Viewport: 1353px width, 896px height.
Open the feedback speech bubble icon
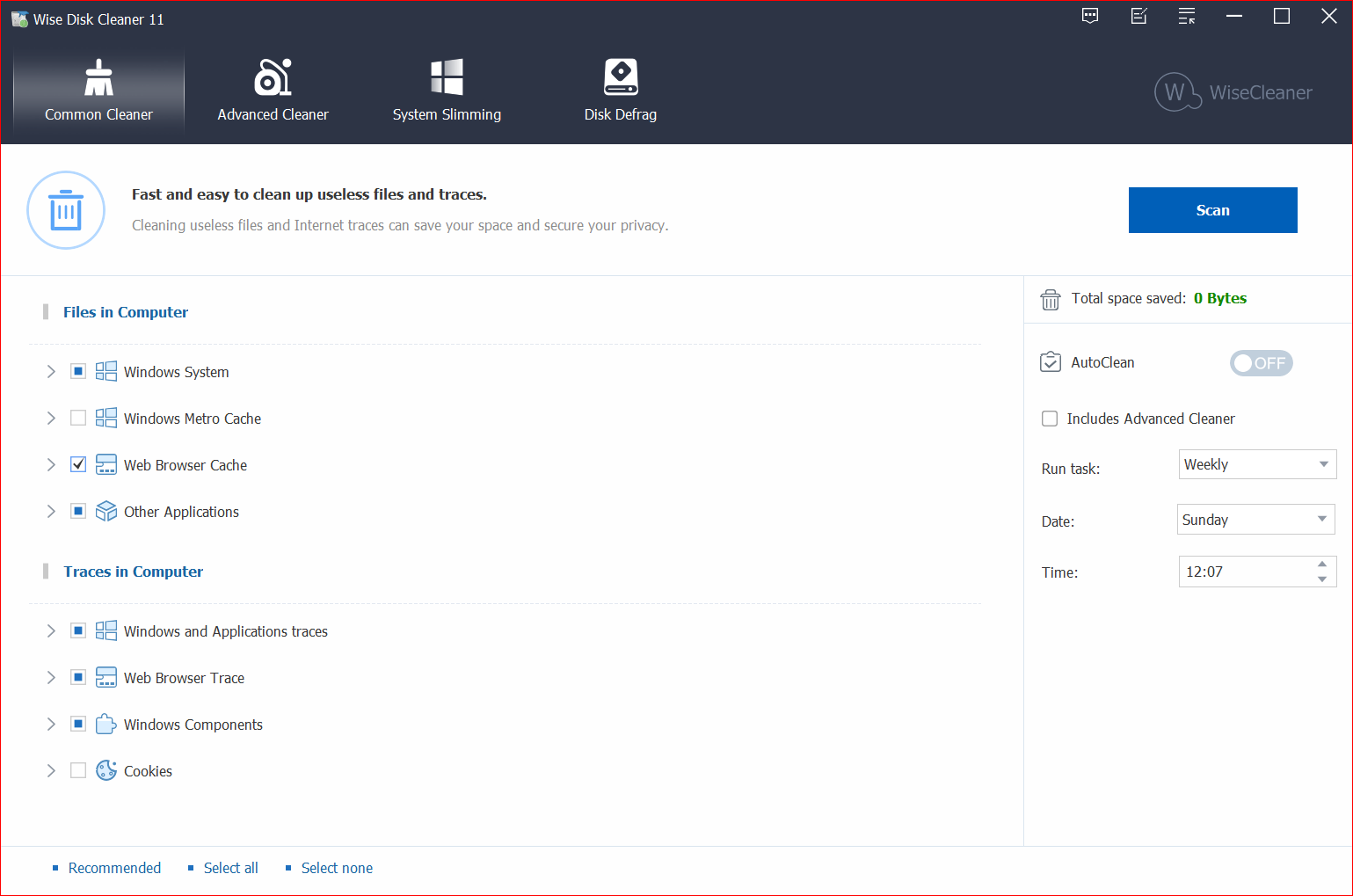click(x=1089, y=16)
